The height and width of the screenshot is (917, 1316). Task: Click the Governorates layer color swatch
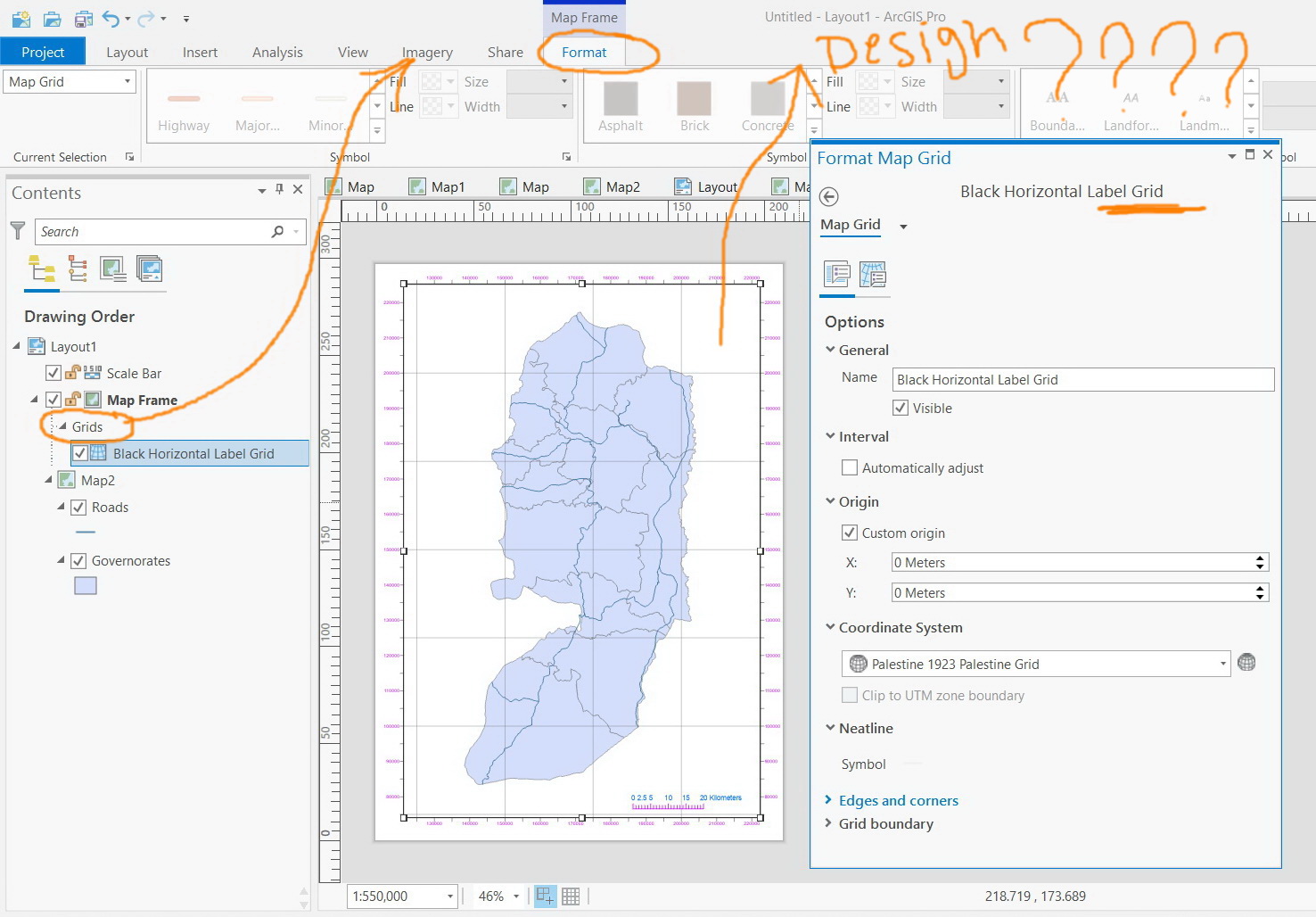[x=86, y=586]
